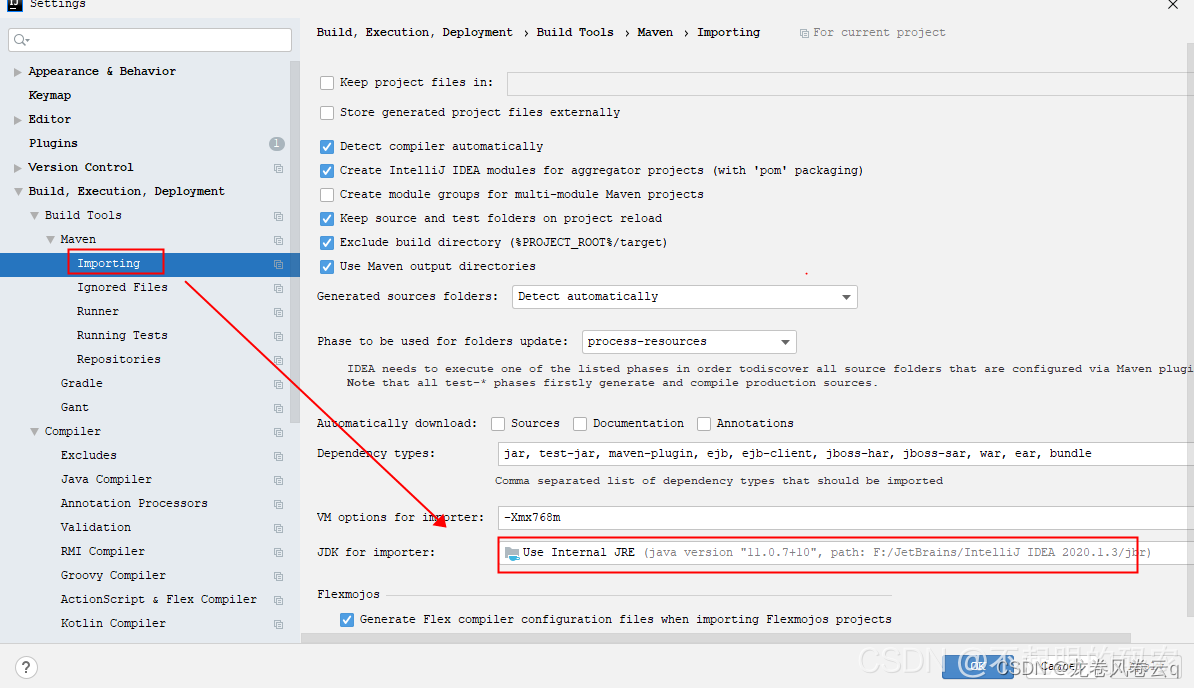Image resolution: width=1194 pixels, height=688 pixels.
Task: Click project-level icon beside RMI Compiler
Action: (279, 552)
